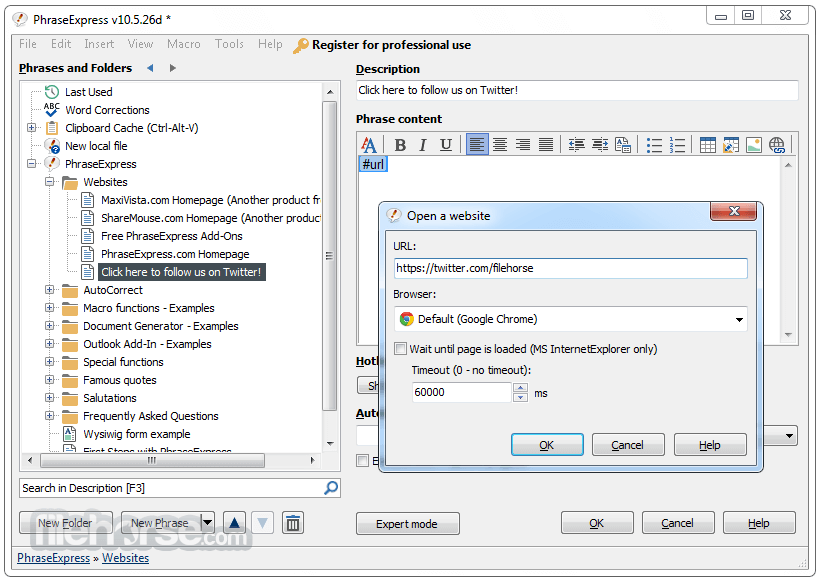Screen dimensions: 820x581
Task: Click the tree's horizontal scrollbar thumb
Action: pyautogui.click(x=152, y=460)
